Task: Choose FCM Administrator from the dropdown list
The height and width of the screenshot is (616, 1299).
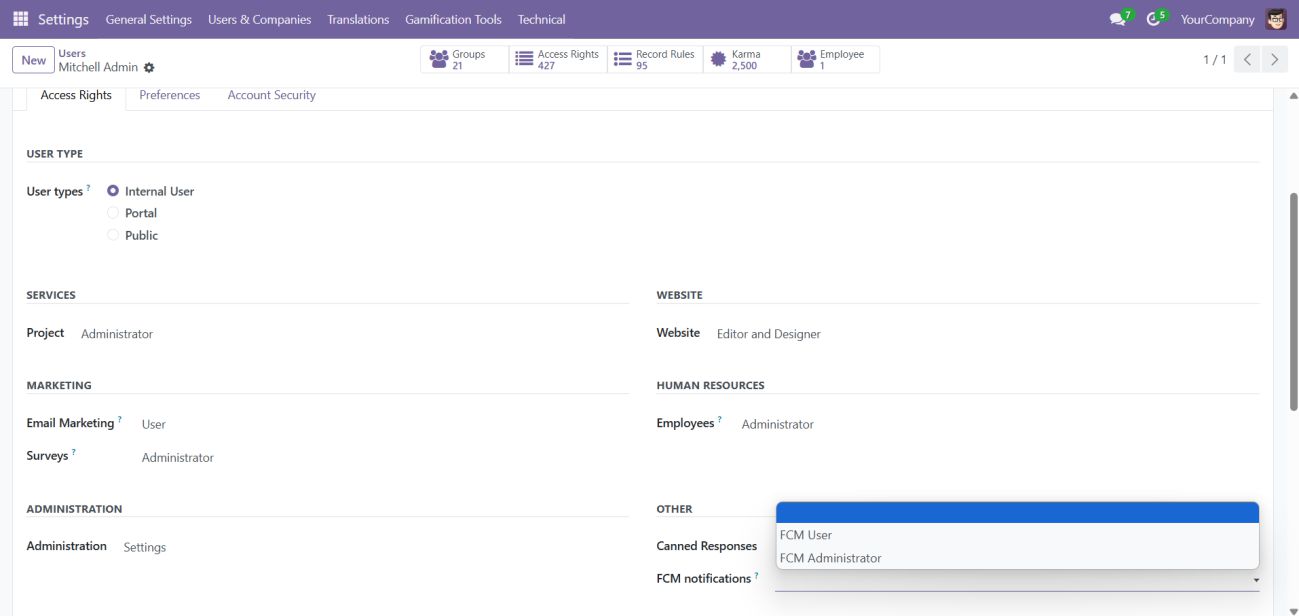Action: (830, 558)
